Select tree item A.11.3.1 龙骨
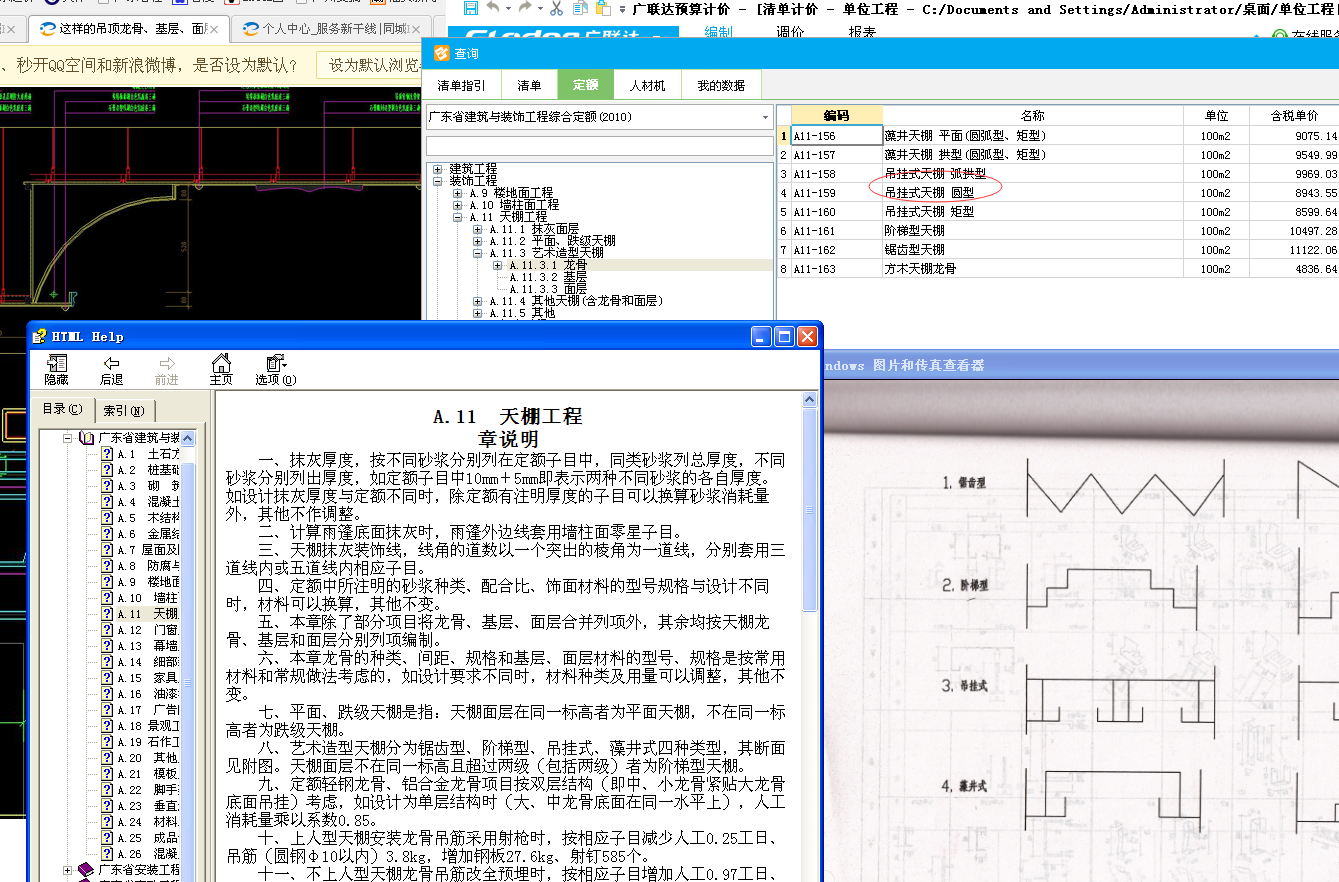Image resolution: width=1339 pixels, height=882 pixels. [547, 265]
